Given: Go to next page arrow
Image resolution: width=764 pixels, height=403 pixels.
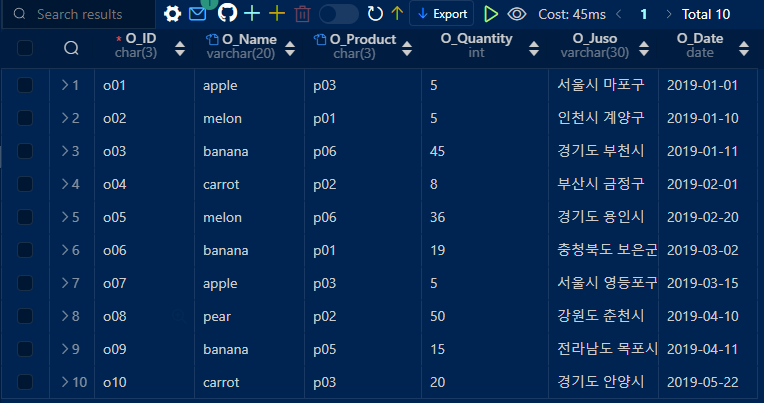Looking at the screenshot, I should [x=668, y=14].
